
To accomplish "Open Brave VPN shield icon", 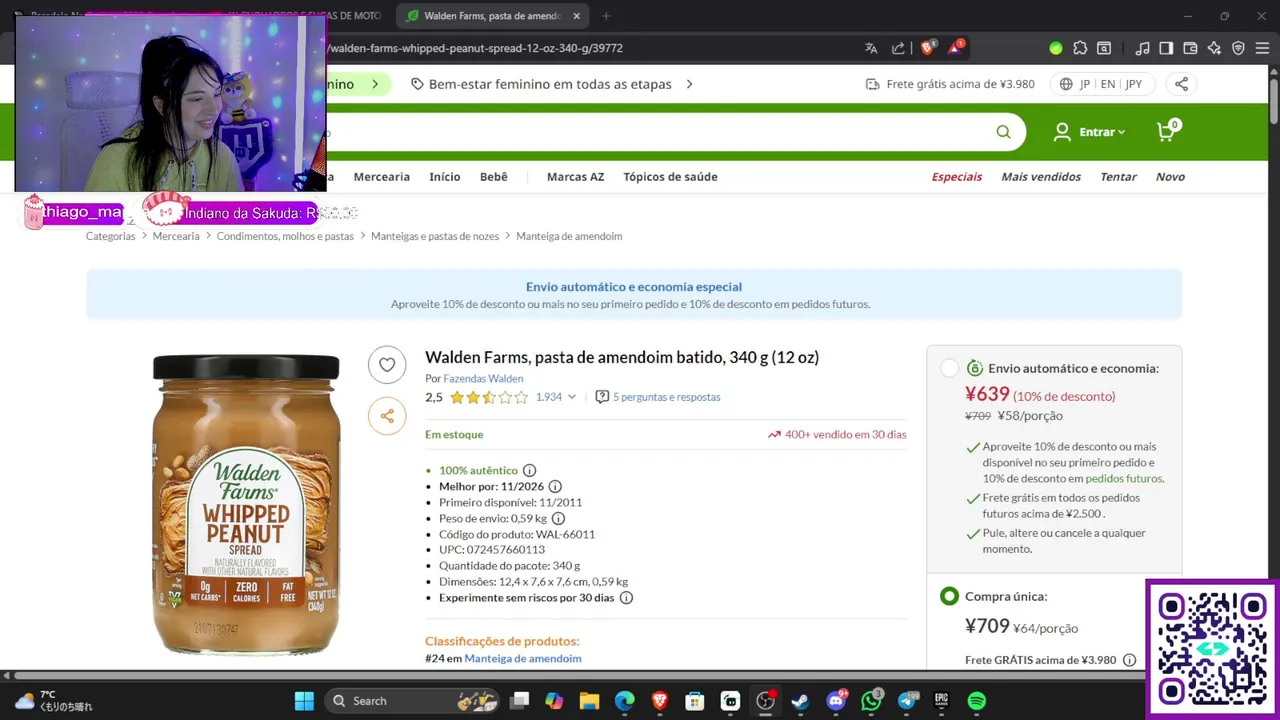I will point(1238,48).
